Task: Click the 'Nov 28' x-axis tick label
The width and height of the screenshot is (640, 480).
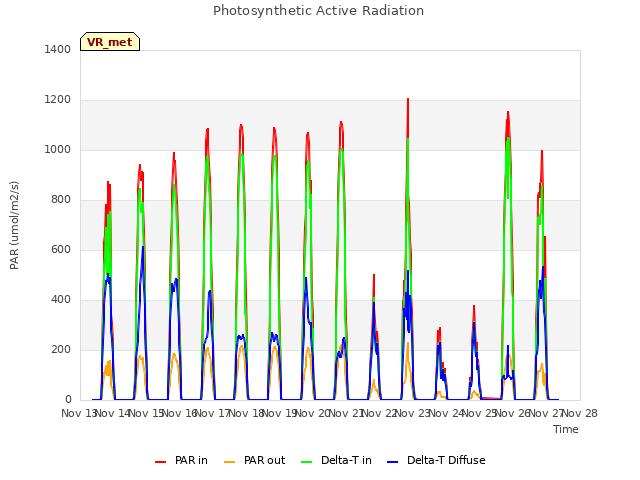Action: tap(580, 413)
